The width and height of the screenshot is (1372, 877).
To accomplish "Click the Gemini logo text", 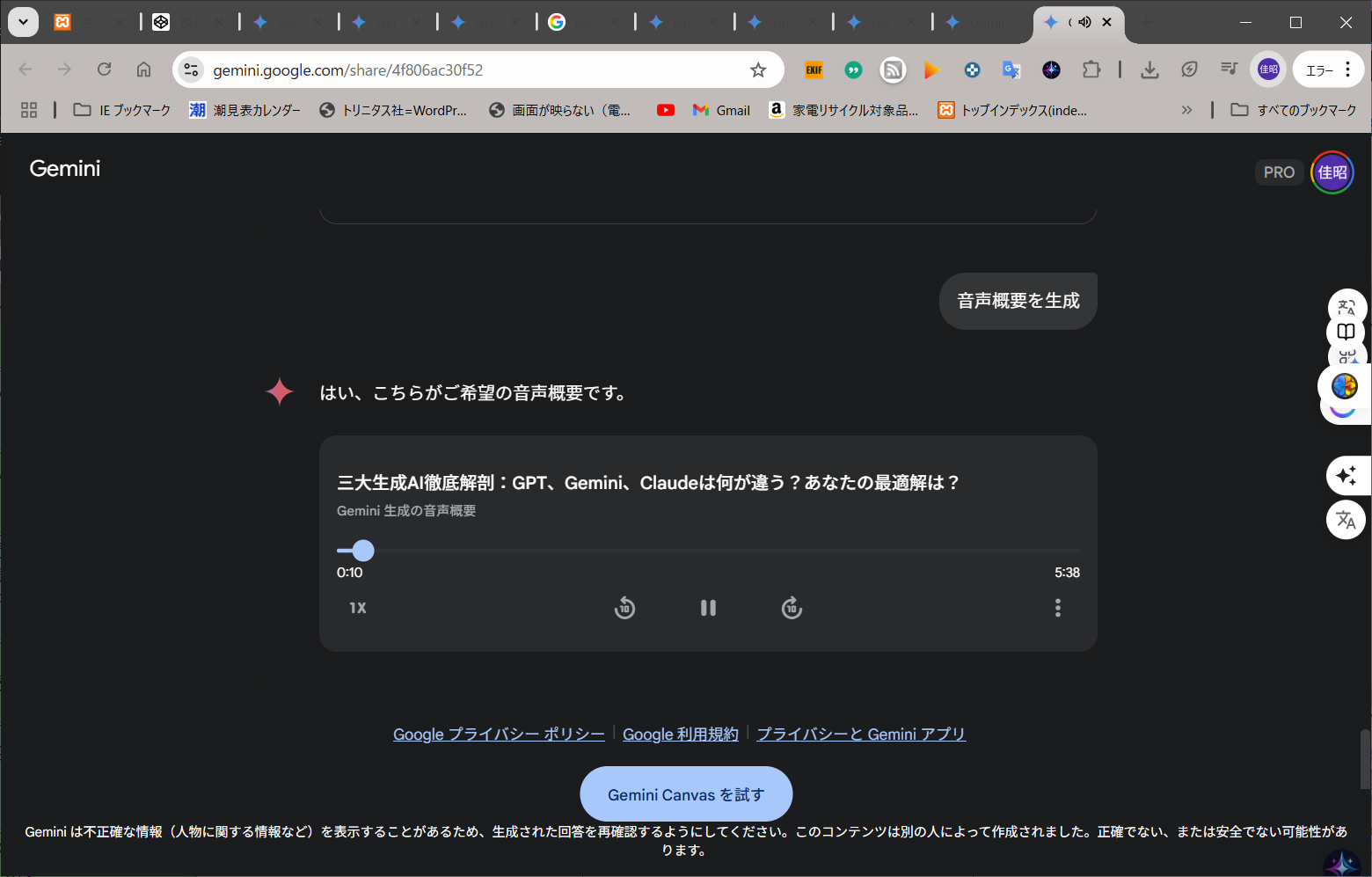I will [x=65, y=168].
